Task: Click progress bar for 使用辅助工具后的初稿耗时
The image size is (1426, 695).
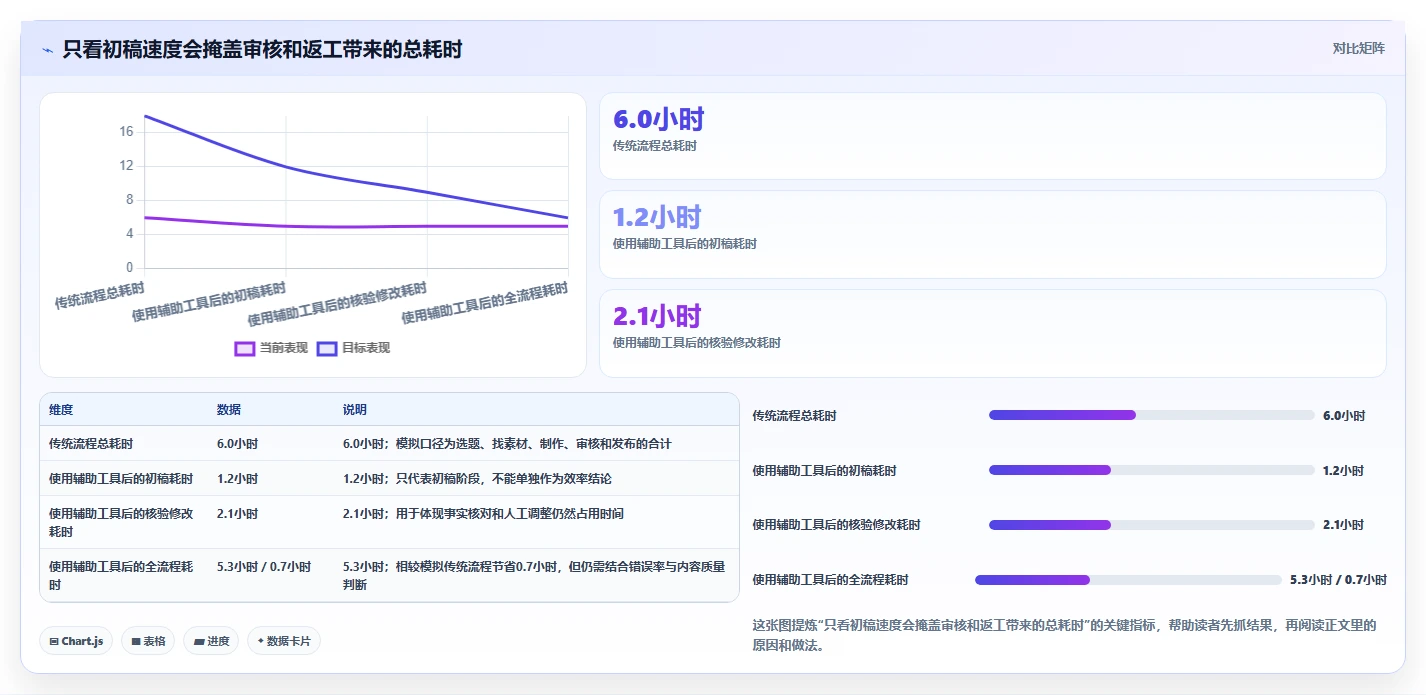Action: tap(1151, 470)
